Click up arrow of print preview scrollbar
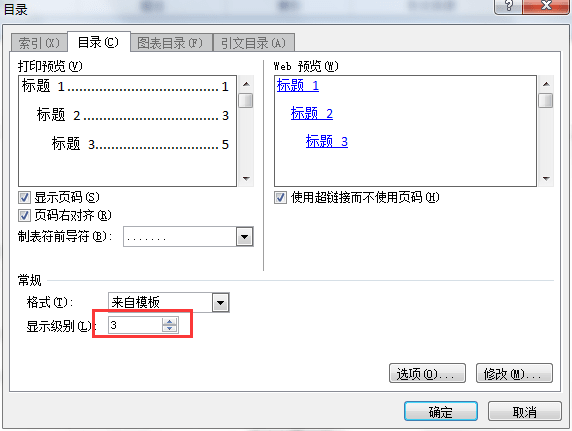Viewport: 572px width, 431px height. 246,84
